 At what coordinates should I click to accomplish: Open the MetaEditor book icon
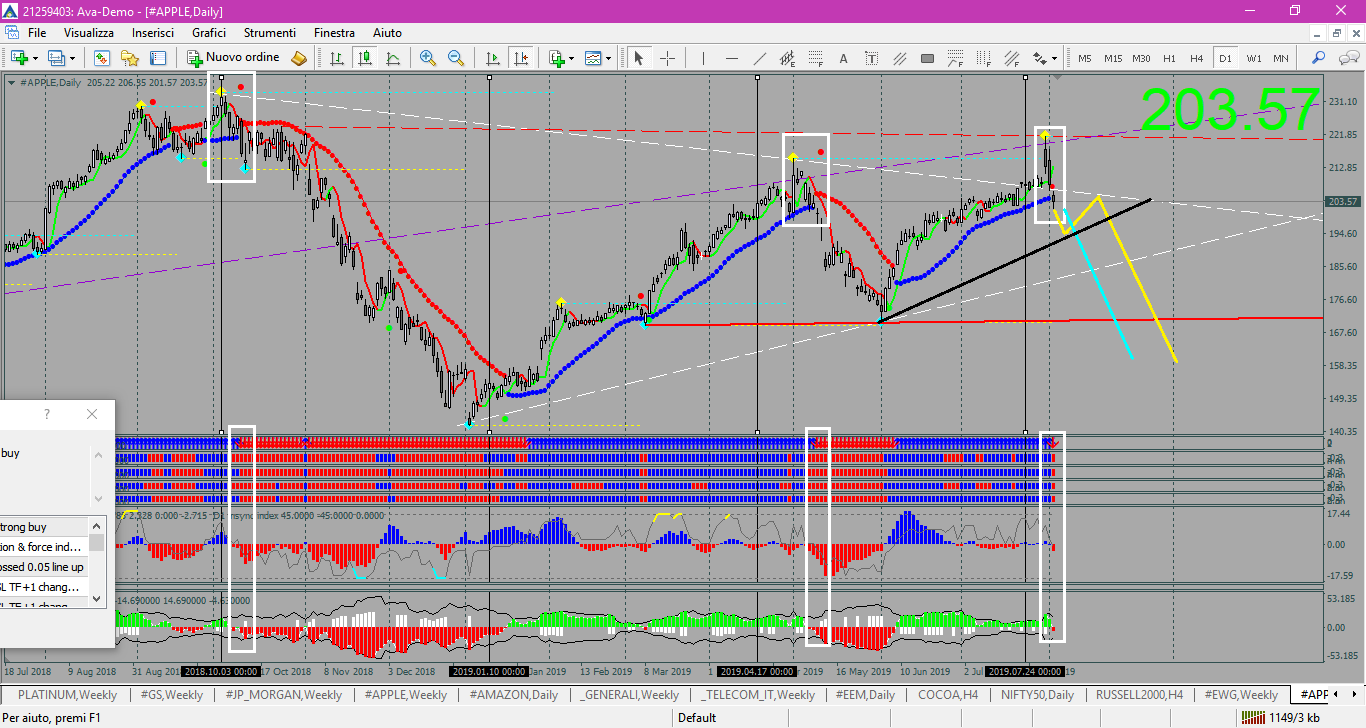(x=298, y=57)
